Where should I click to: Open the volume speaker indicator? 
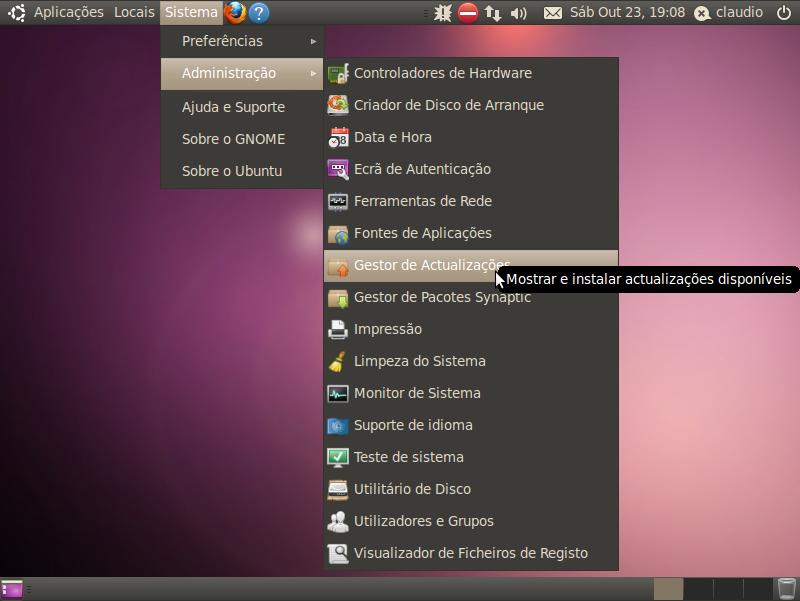pyautogui.click(x=518, y=13)
